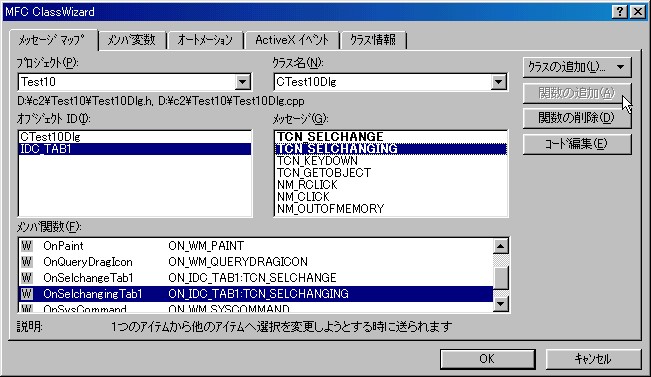Click the 関数の削除 button

577,118
